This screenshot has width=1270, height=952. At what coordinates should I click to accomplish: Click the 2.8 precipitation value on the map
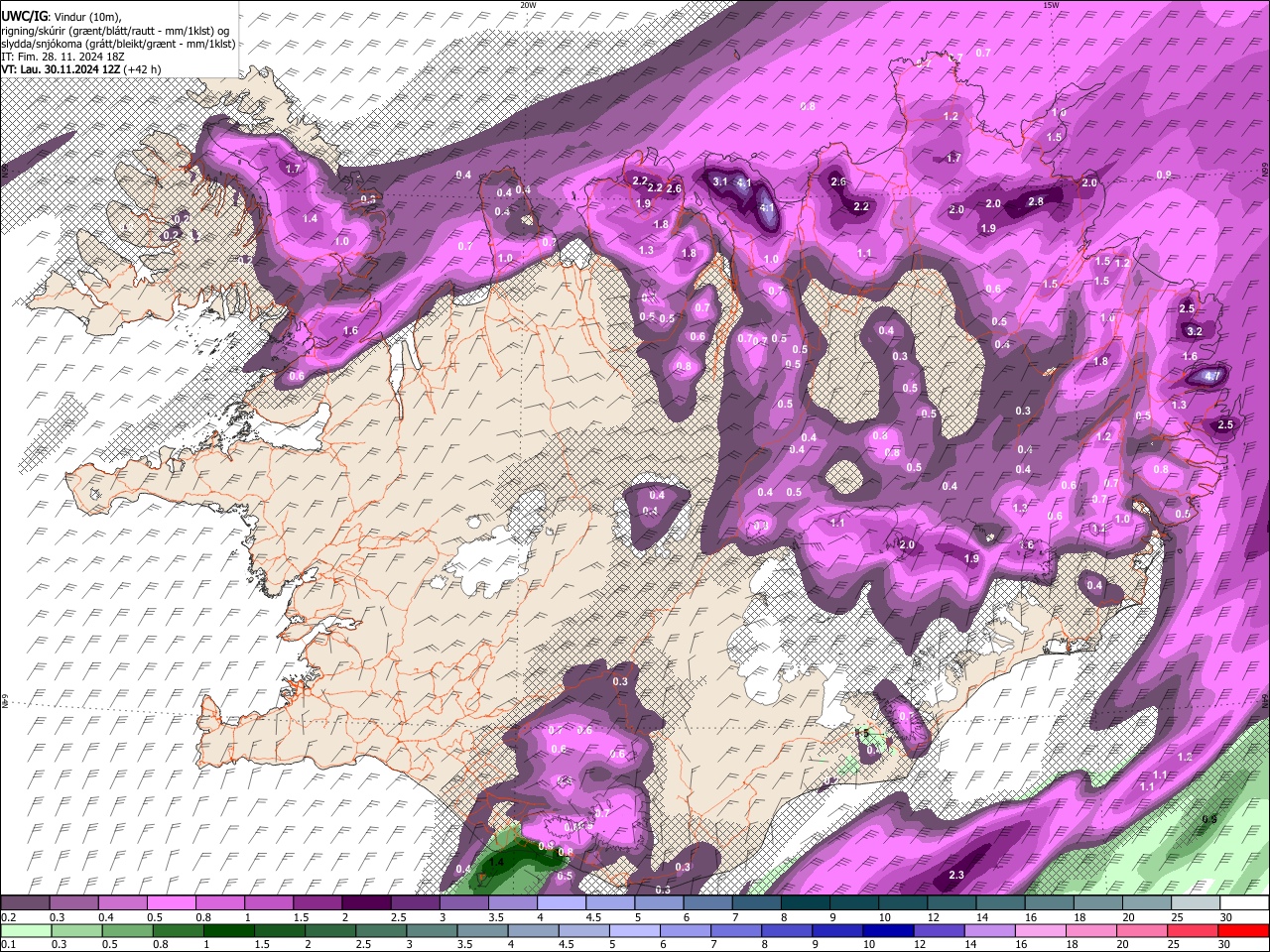(1036, 201)
